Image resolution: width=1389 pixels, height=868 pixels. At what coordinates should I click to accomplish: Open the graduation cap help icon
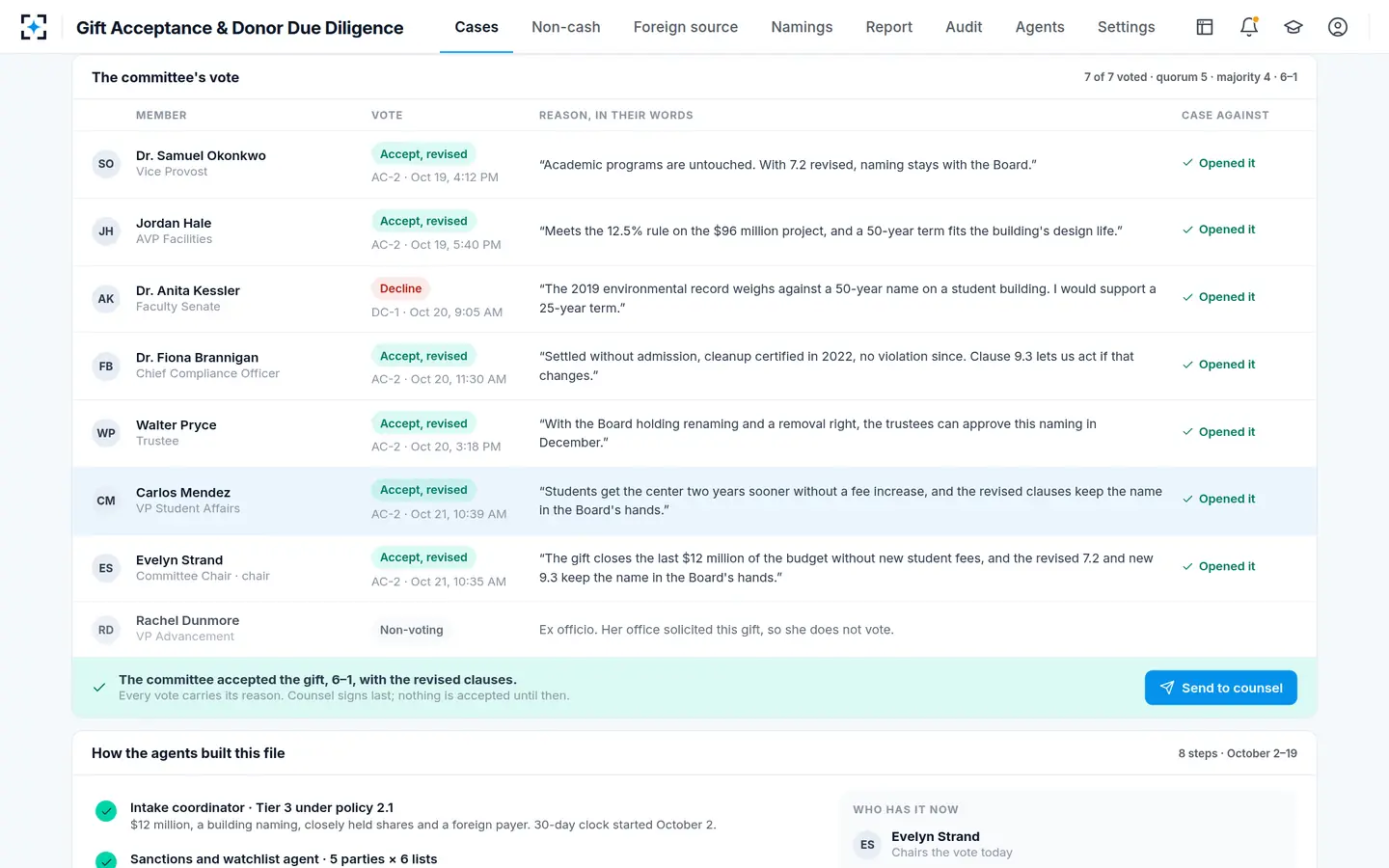point(1294,27)
